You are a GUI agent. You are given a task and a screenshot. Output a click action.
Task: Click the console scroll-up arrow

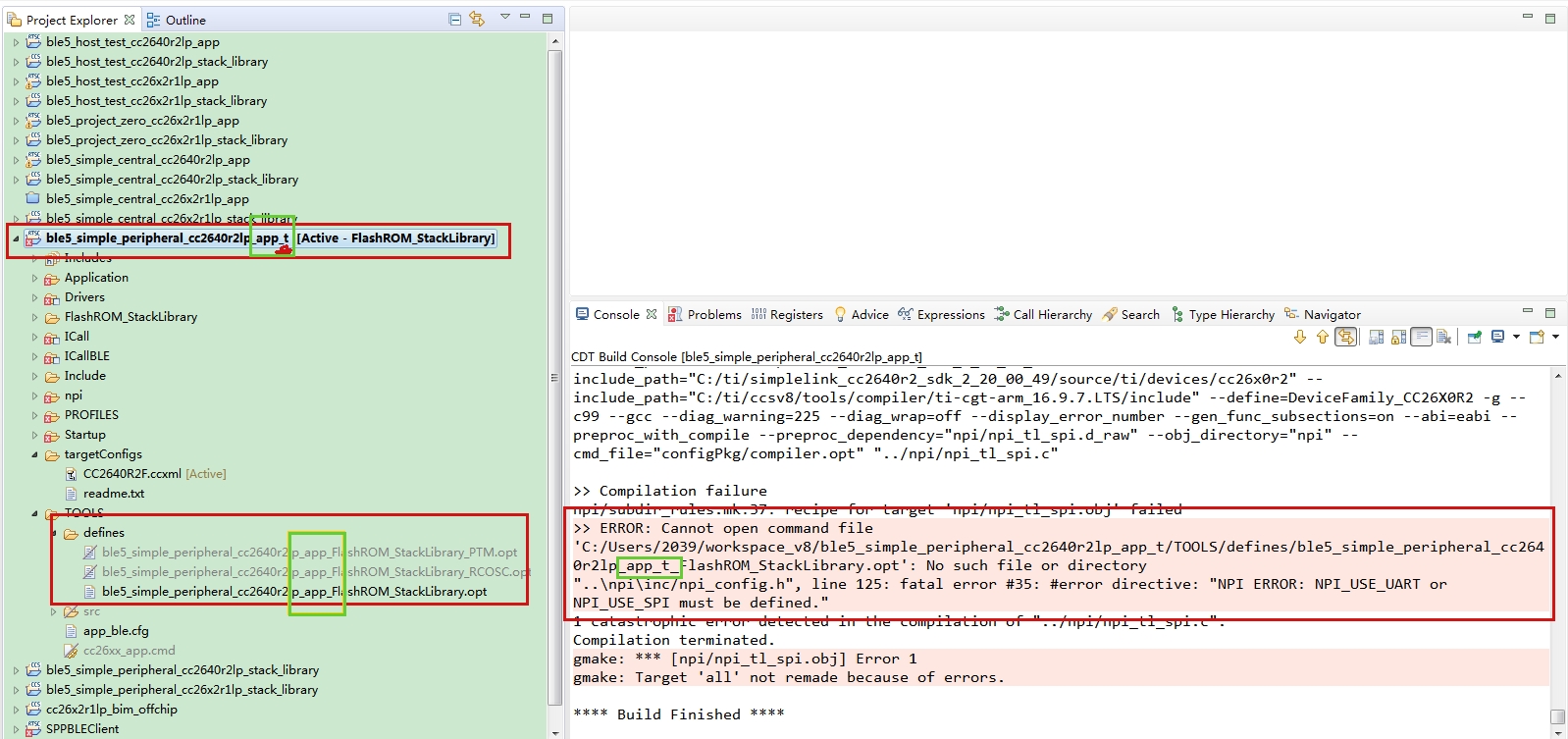click(1557, 375)
